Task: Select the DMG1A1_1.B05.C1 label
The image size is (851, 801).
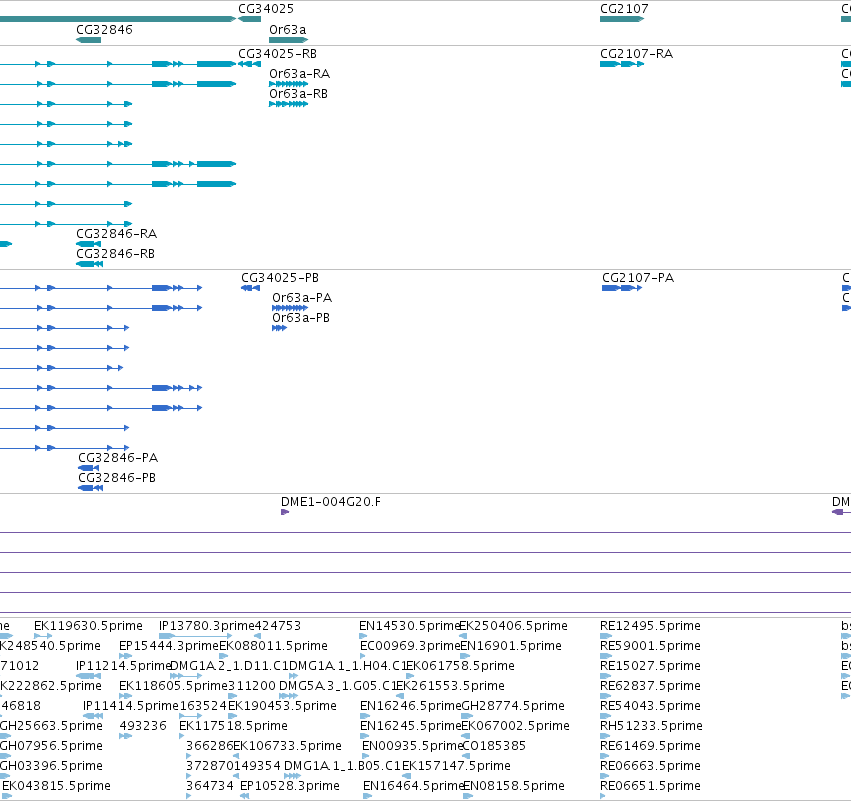Action: (342, 767)
